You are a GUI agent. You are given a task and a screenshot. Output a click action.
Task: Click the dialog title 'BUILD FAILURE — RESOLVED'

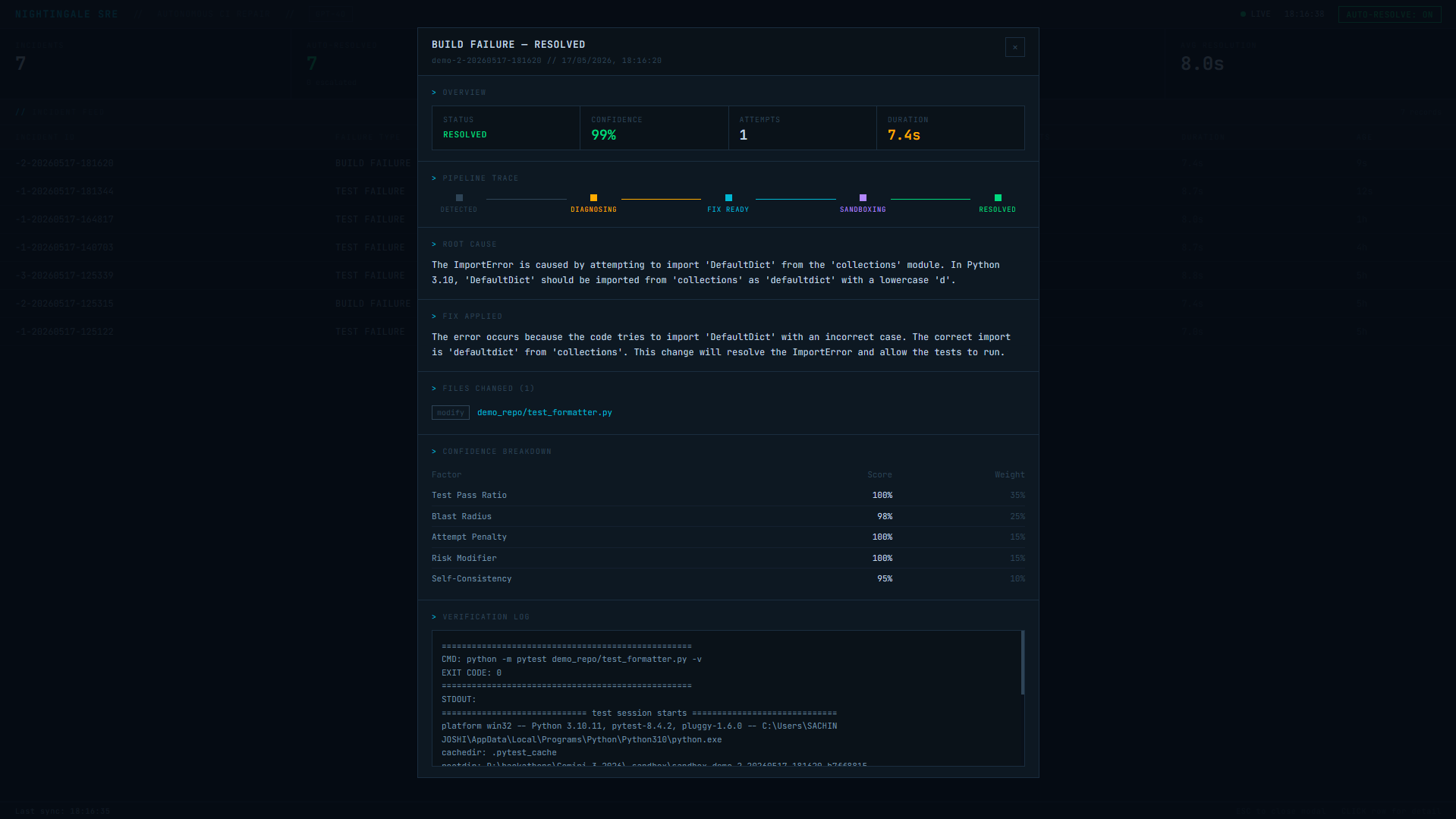[x=508, y=45]
